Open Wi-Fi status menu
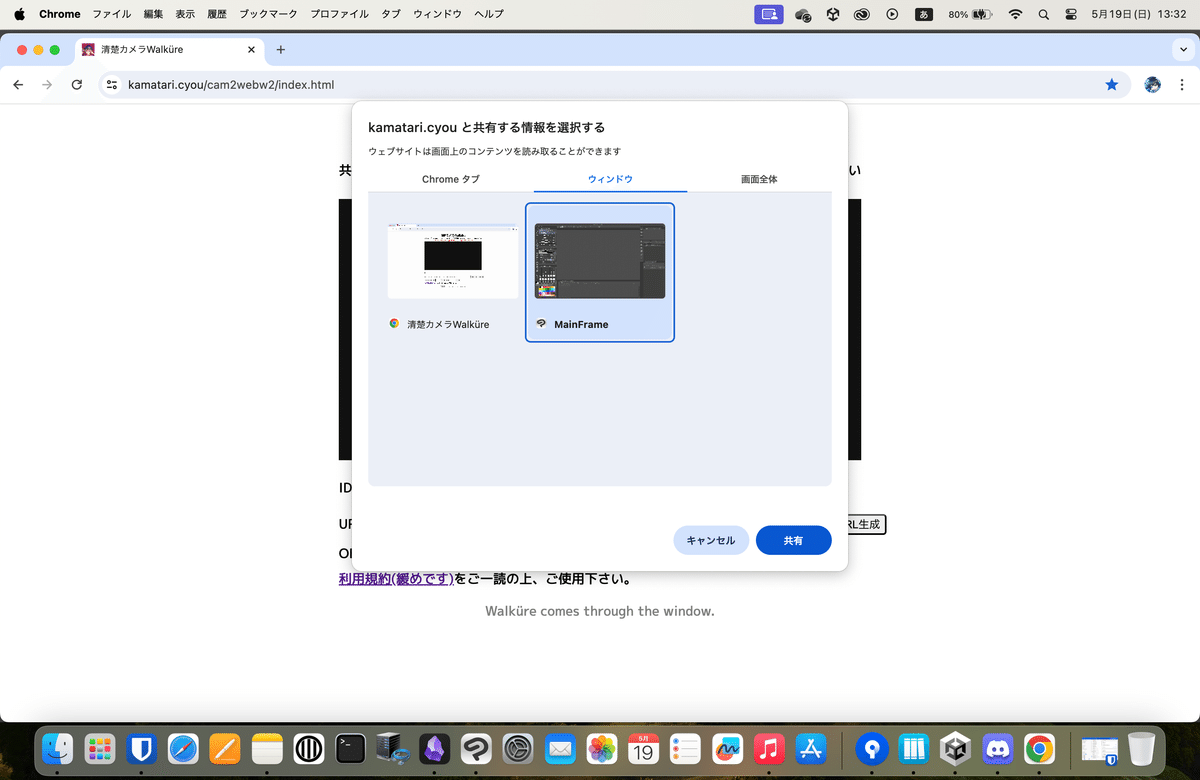The height and width of the screenshot is (780, 1200). 1016,14
